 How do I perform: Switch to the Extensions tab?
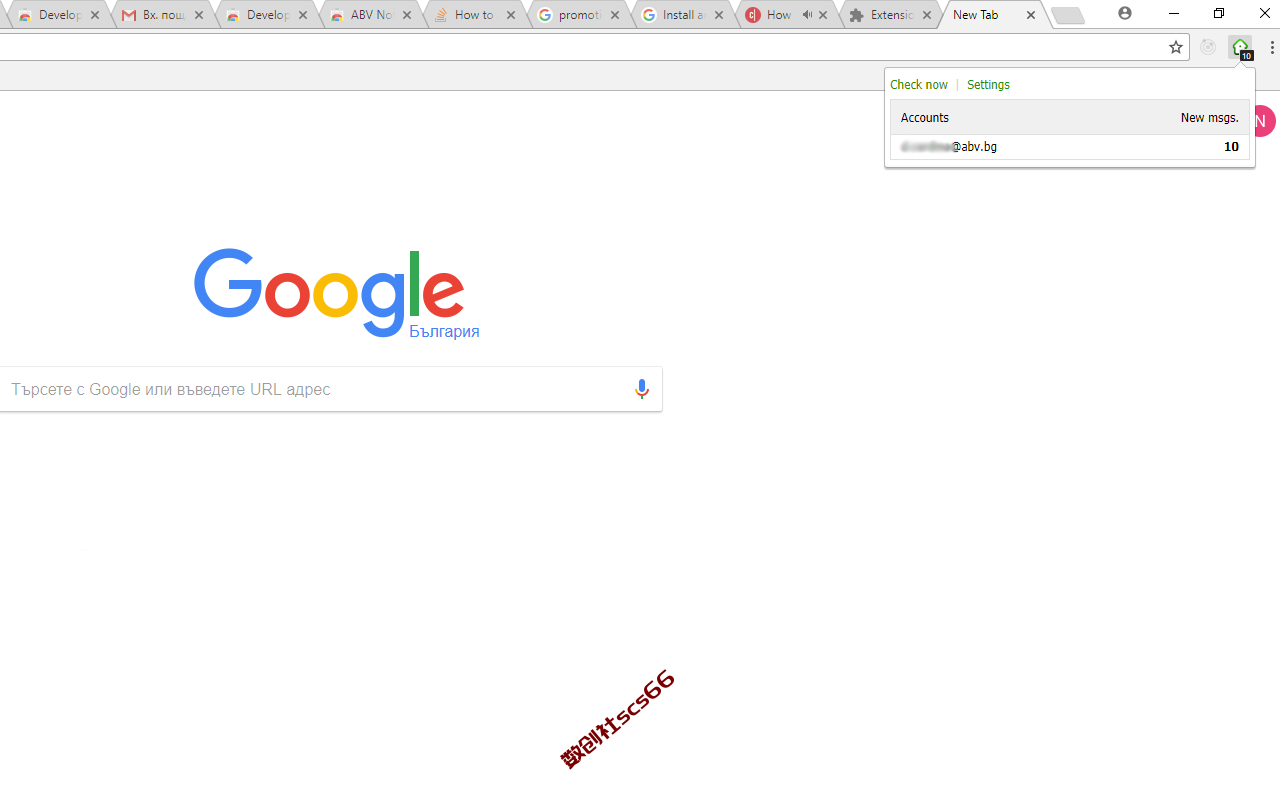(x=890, y=15)
